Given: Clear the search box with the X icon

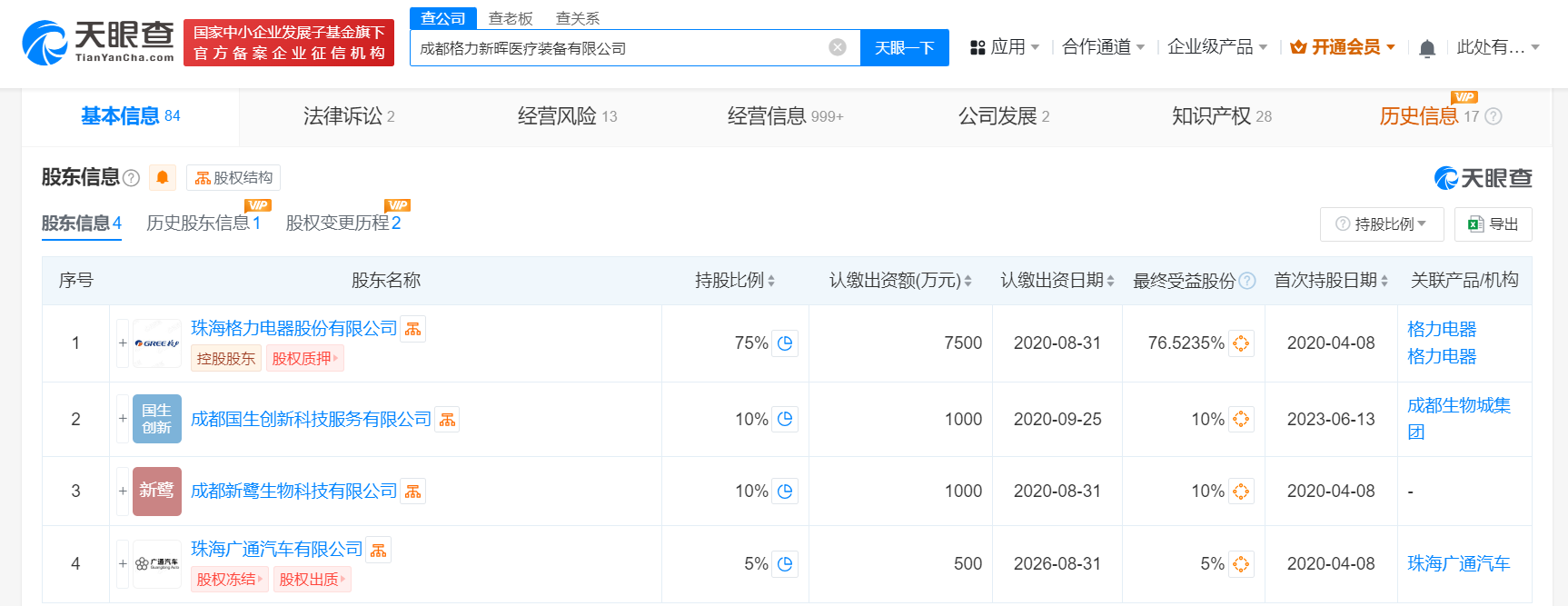Looking at the screenshot, I should point(838,47).
